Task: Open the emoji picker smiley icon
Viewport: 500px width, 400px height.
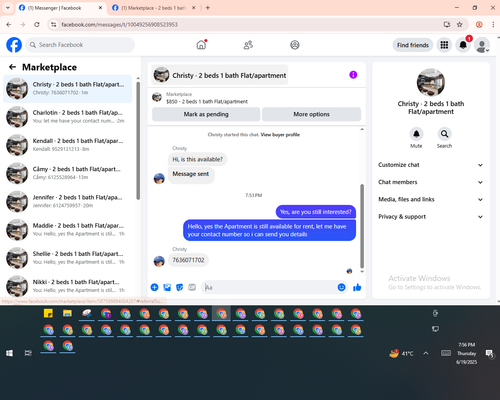Action: (x=341, y=287)
